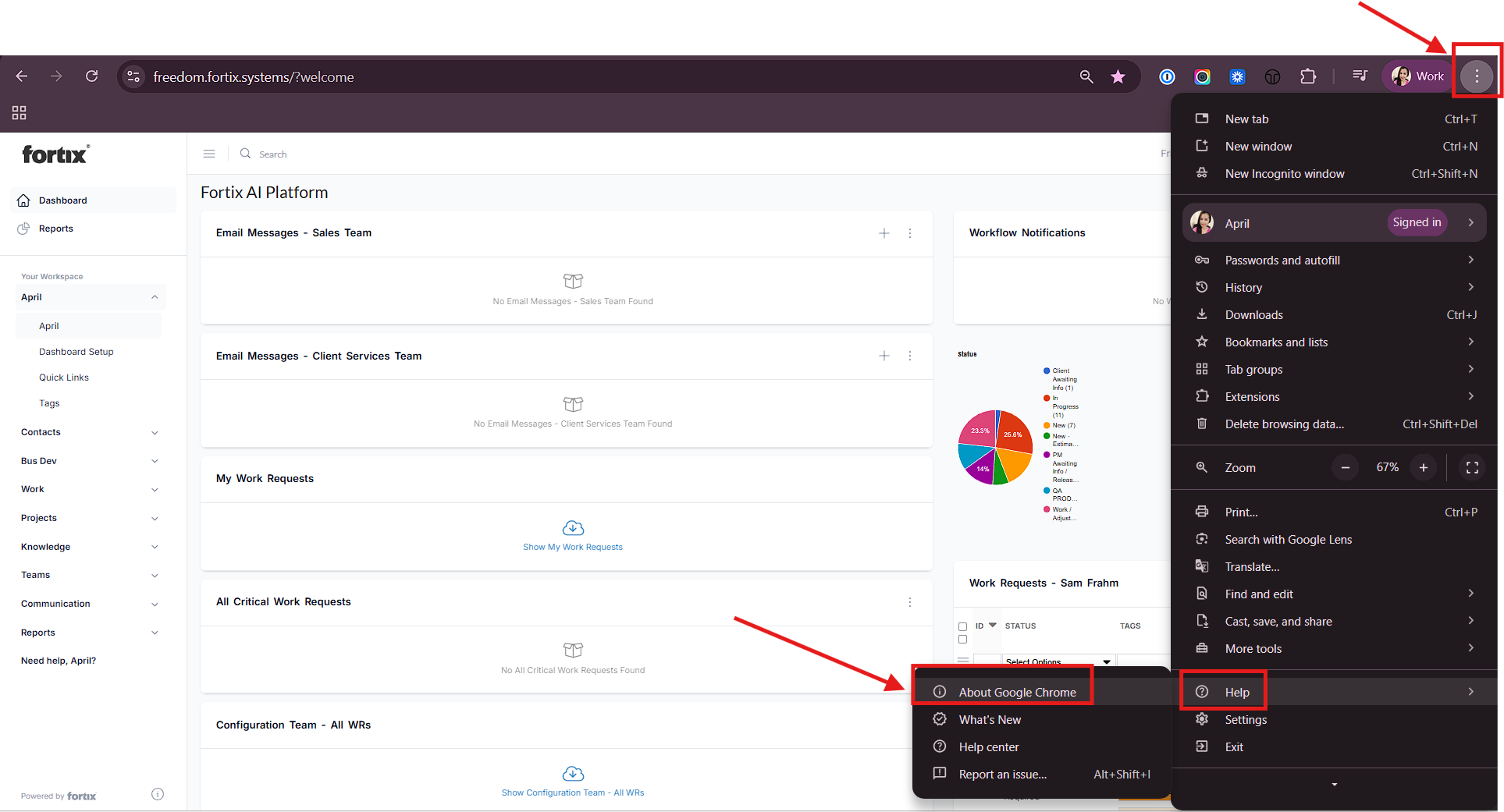Viewport: 1504px width, 812px height.
Task: Click the hamburger menu icon beside Search
Action: pos(209,154)
